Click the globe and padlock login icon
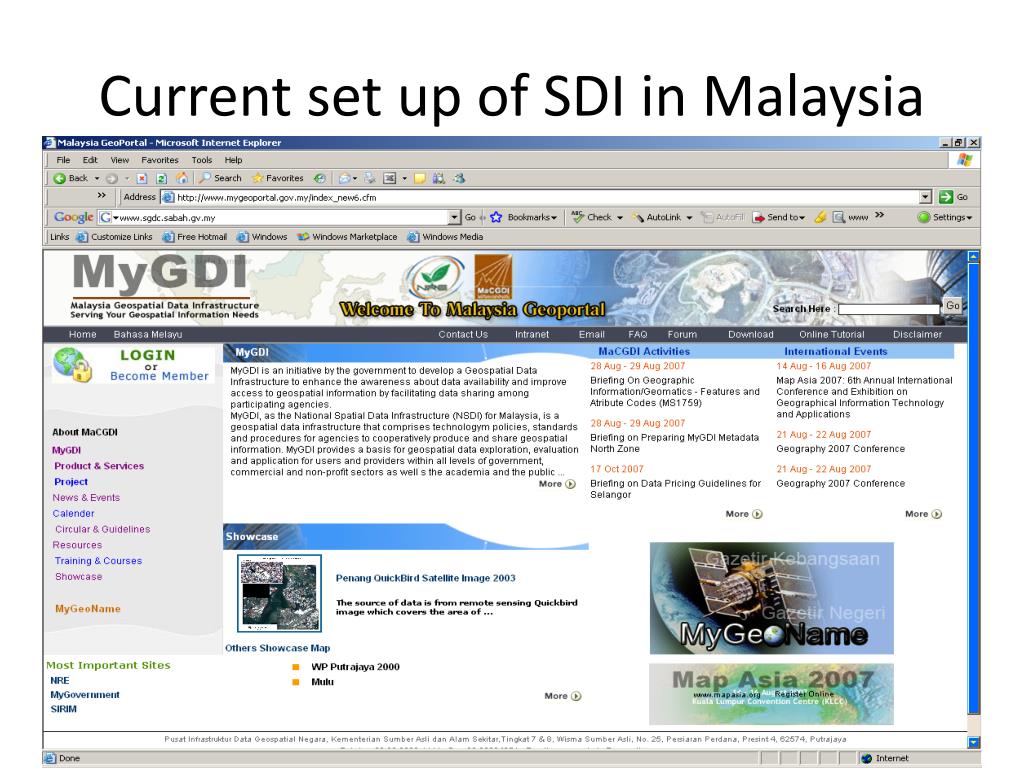The height and width of the screenshot is (768, 1024). pyautogui.click(x=73, y=365)
